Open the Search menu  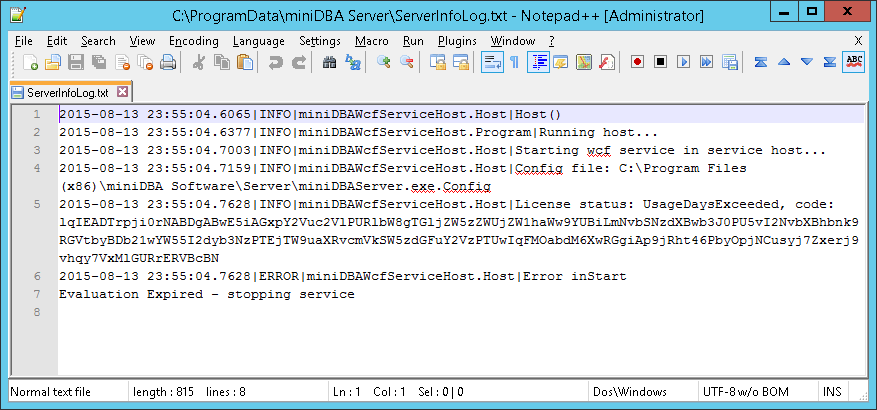coord(98,41)
